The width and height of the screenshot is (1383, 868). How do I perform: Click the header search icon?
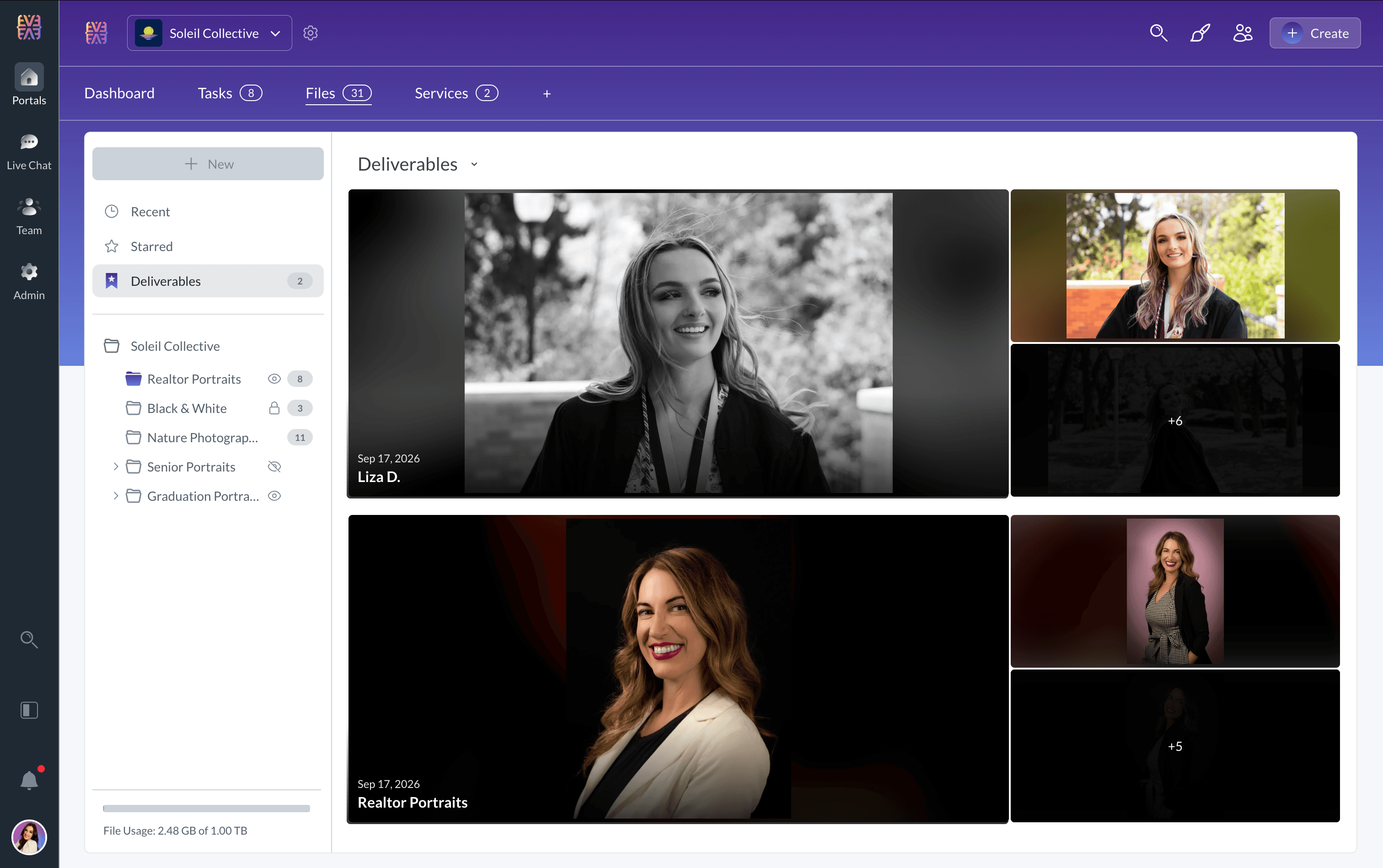point(1158,33)
